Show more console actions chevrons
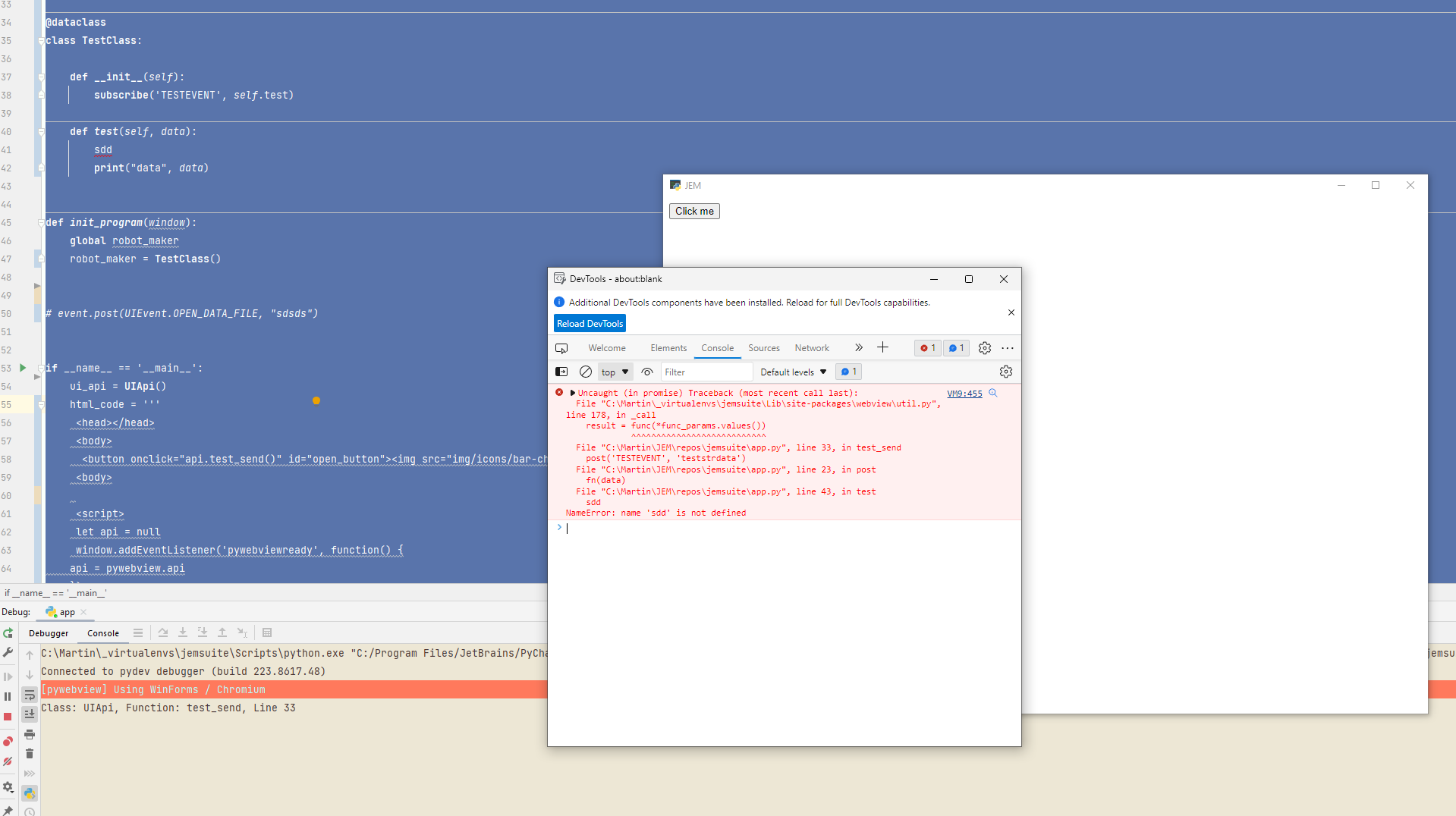 point(30,774)
